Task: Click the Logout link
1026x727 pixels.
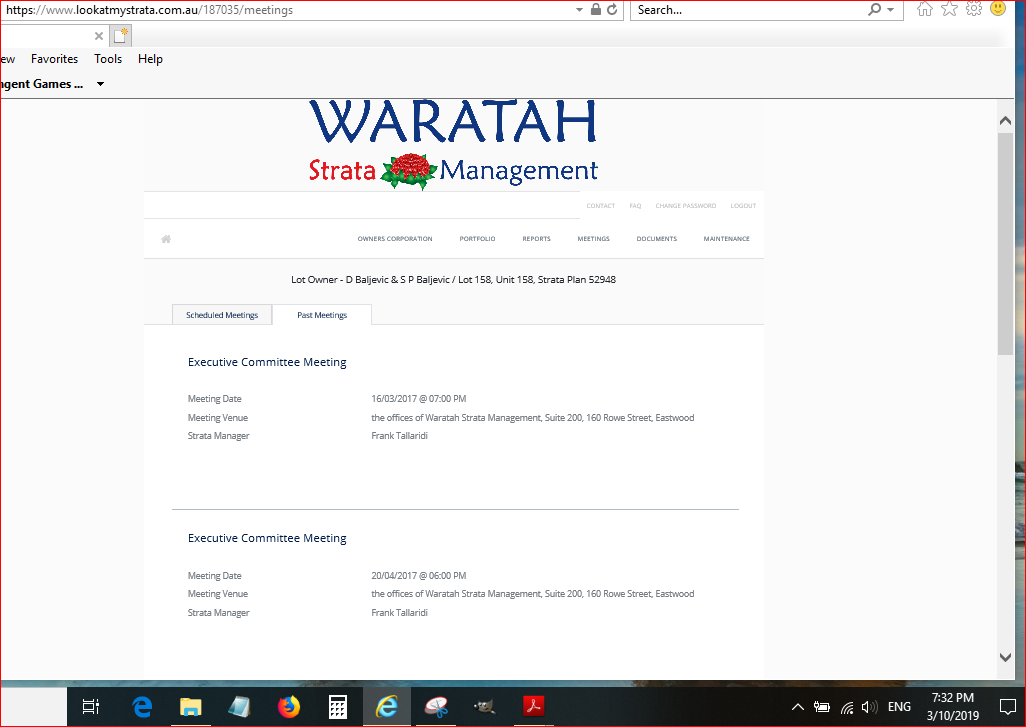Action: (x=743, y=205)
